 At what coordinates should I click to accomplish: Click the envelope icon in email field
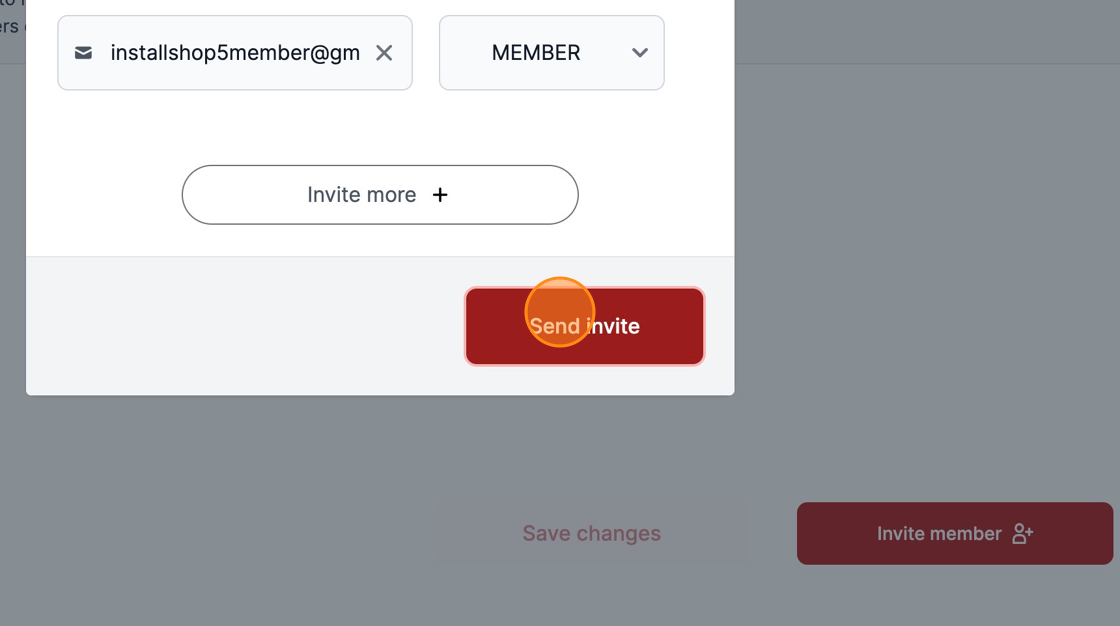[x=84, y=53]
